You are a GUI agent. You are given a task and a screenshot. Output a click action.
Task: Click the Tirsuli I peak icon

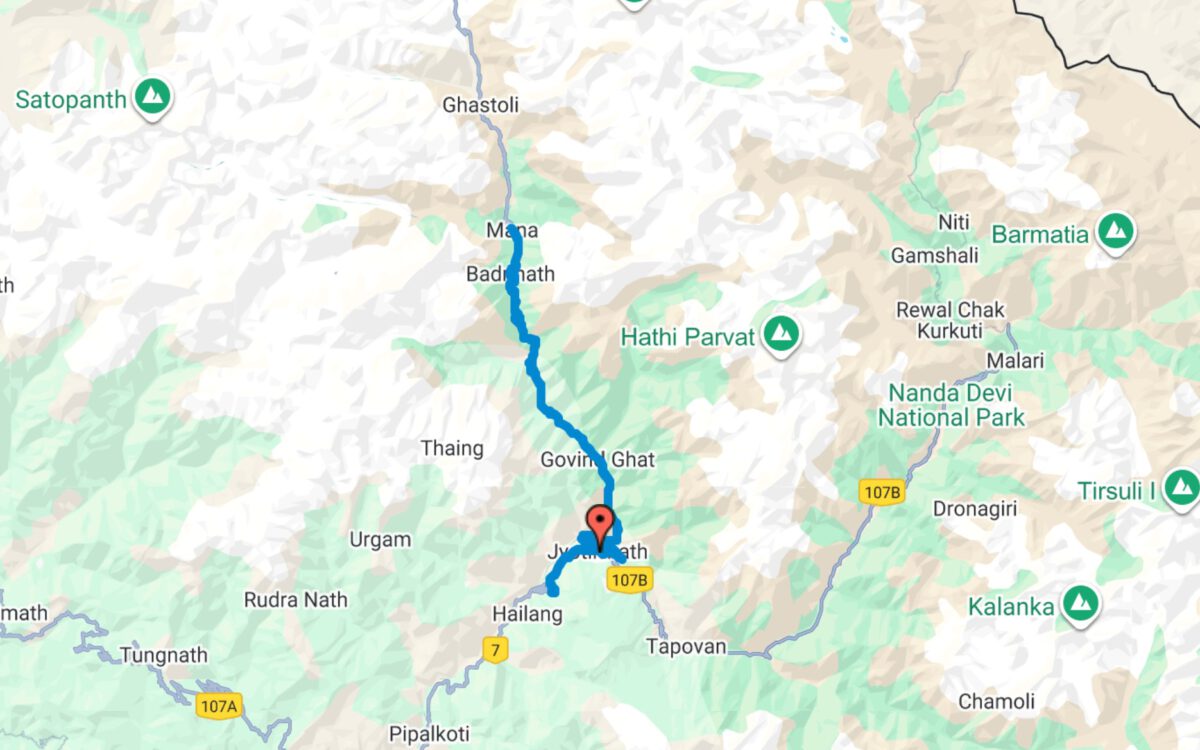[1182, 490]
